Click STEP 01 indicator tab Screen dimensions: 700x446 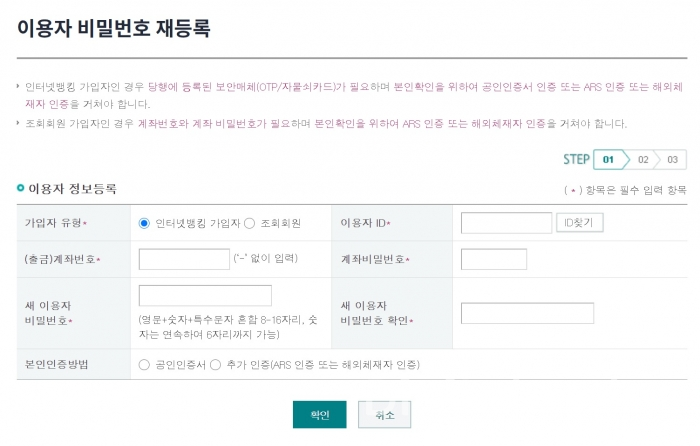coord(608,159)
